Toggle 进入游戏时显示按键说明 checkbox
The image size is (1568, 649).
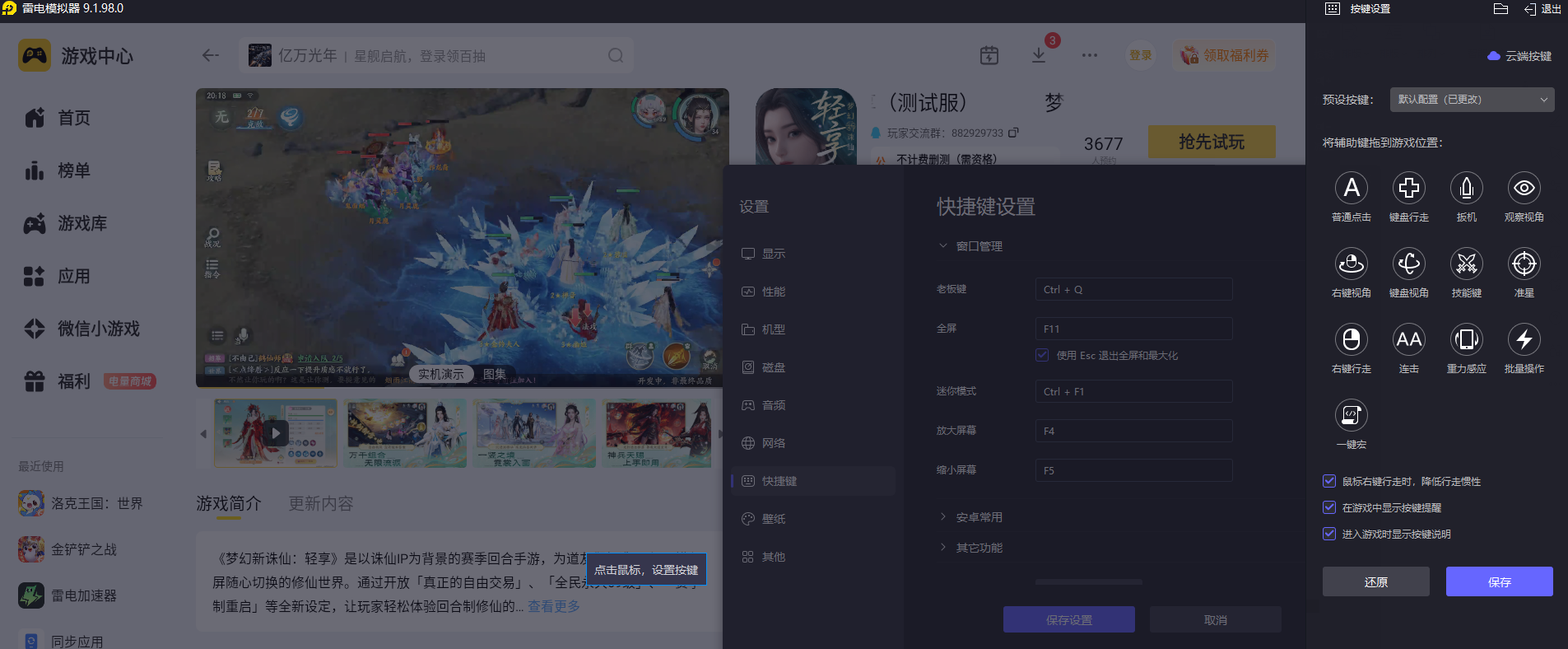[1328, 534]
